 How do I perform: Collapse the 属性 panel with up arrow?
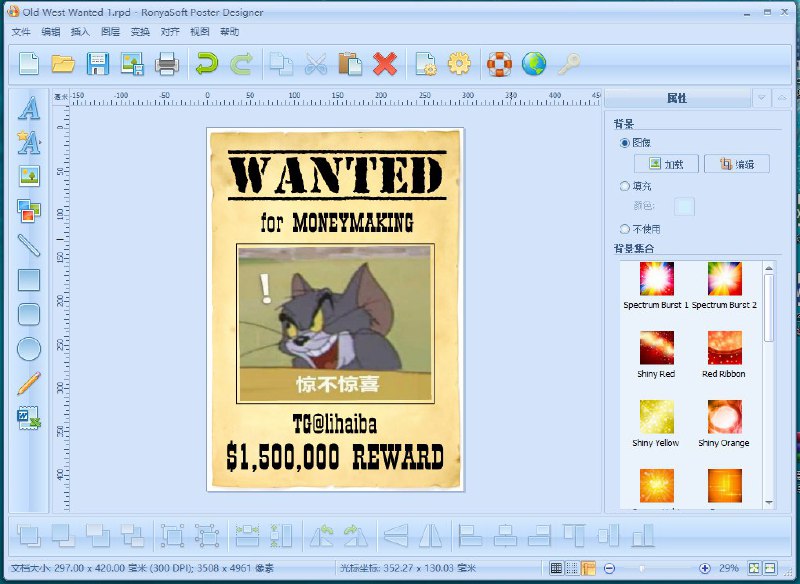point(782,98)
